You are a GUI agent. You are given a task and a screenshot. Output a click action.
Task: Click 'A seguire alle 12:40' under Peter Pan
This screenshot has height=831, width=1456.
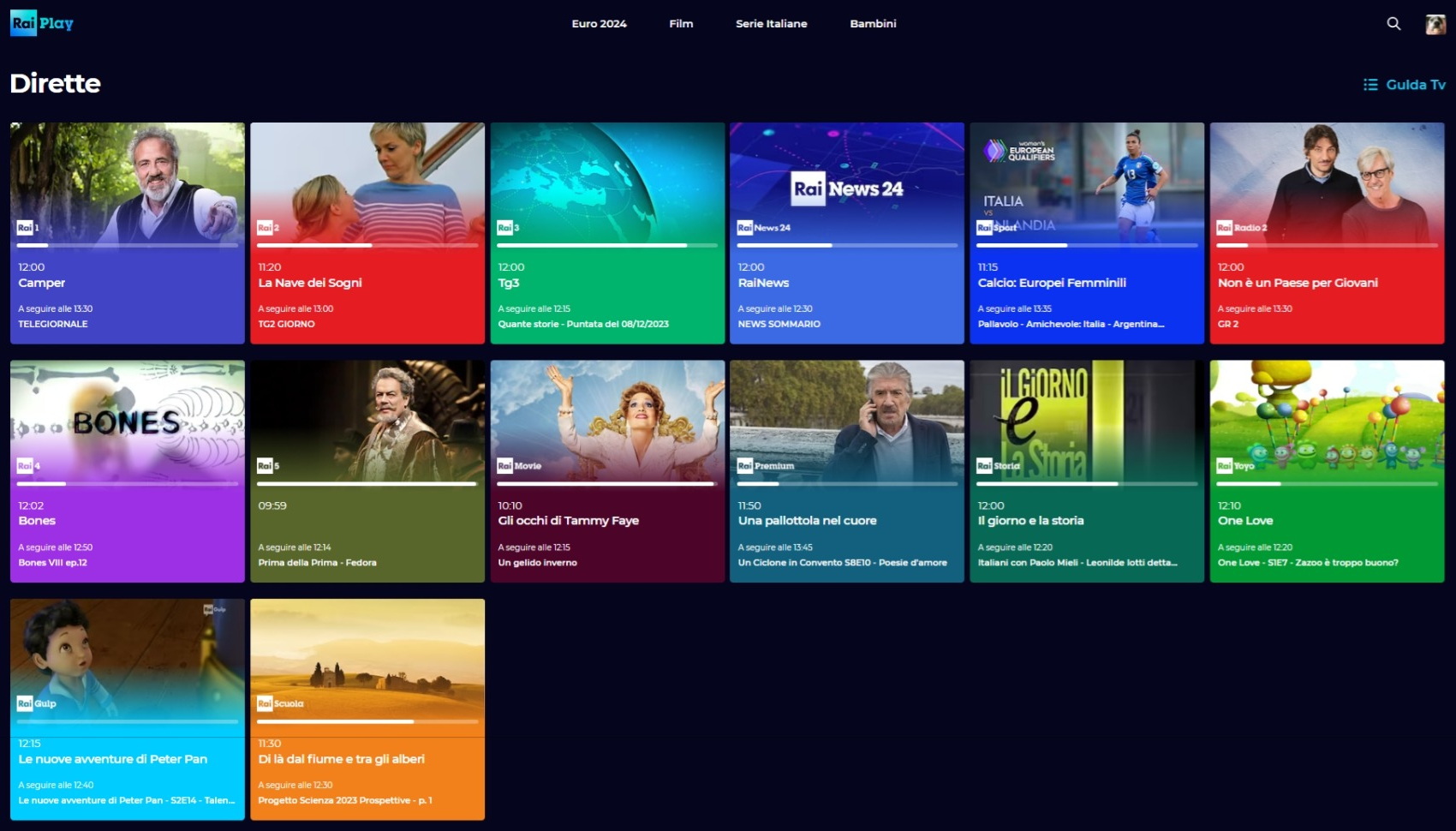coord(56,785)
